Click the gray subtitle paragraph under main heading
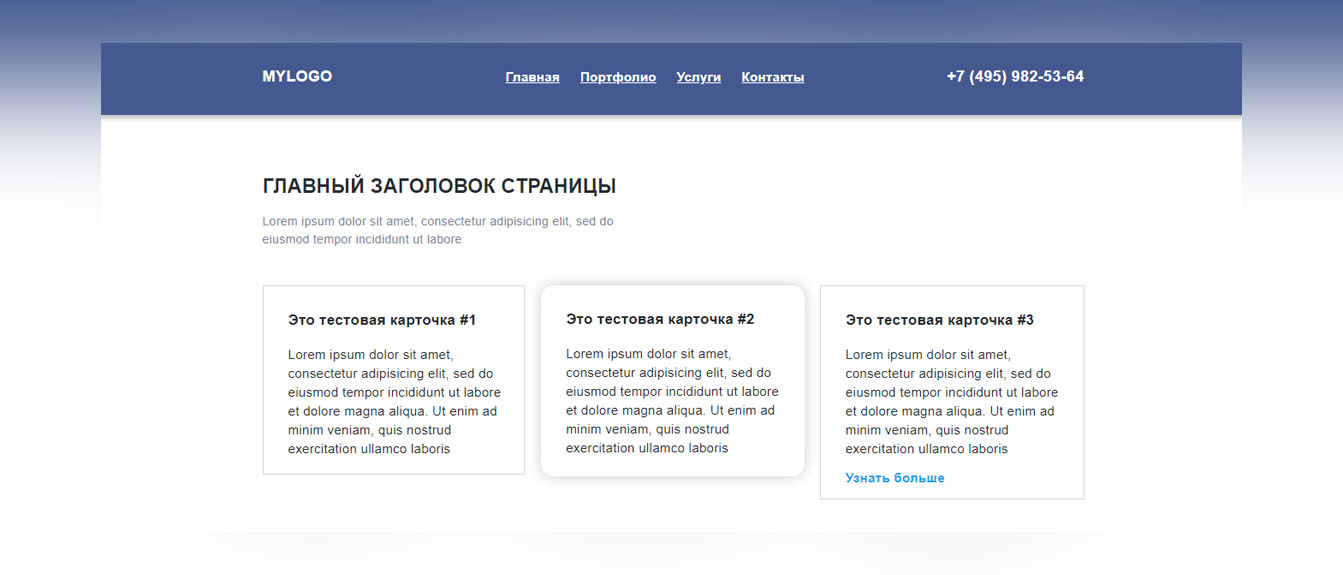 pos(438,230)
